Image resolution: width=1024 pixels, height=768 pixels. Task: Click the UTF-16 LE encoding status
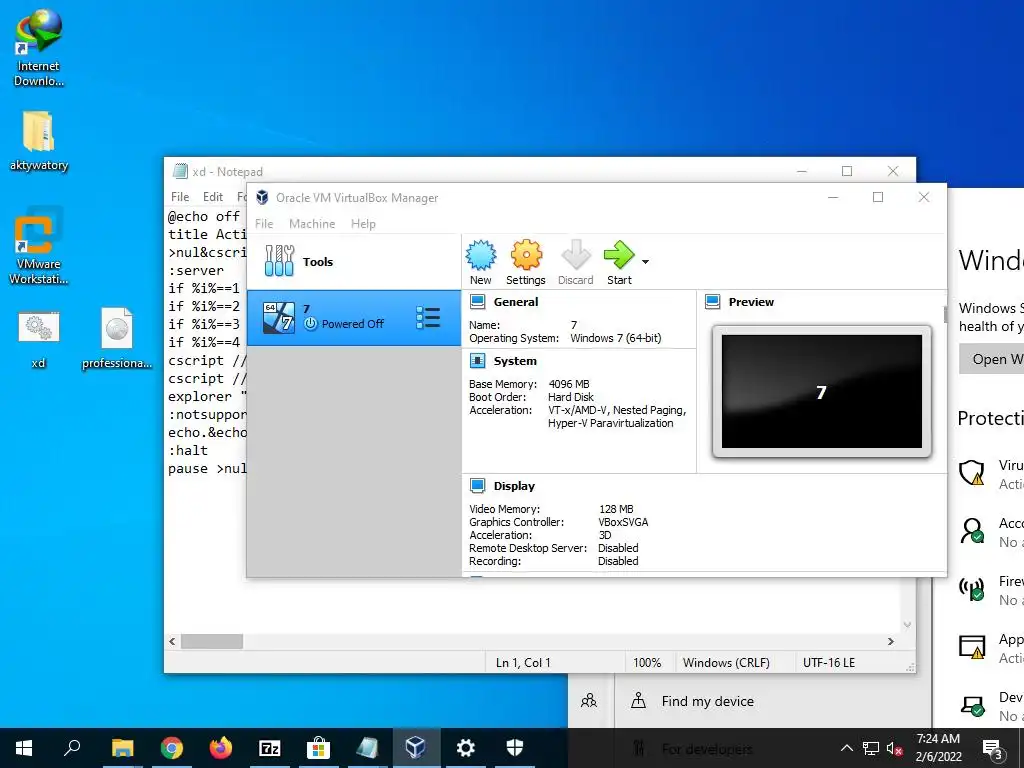[829, 662]
